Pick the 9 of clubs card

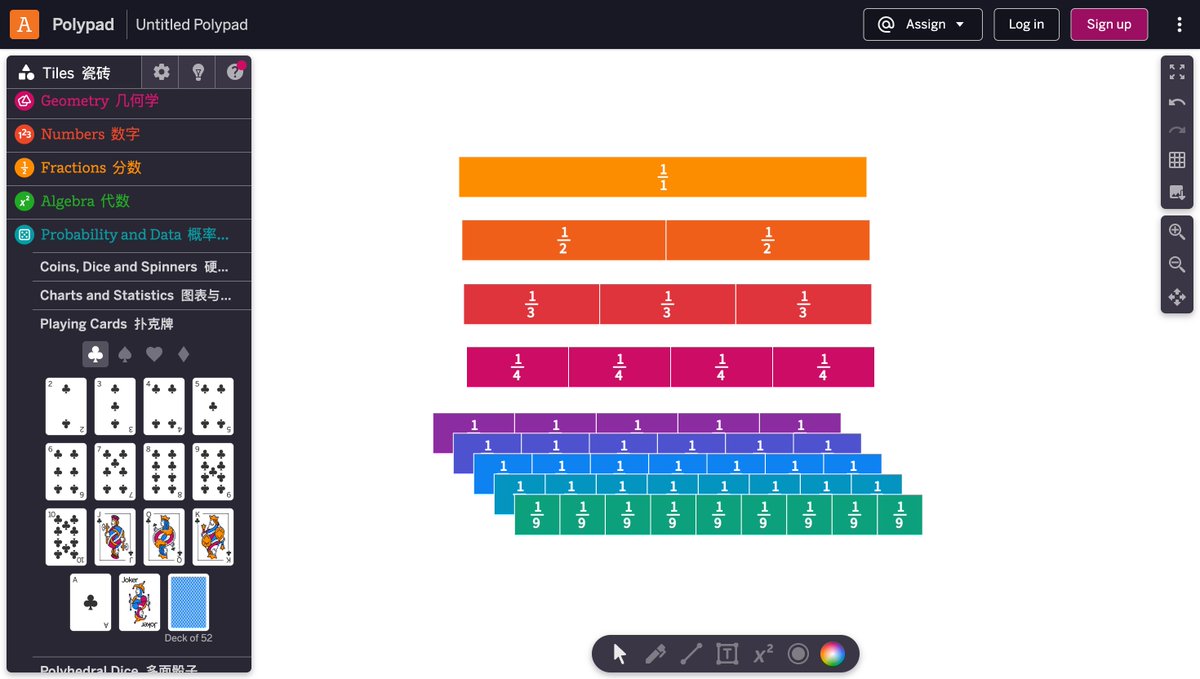click(x=213, y=471)
